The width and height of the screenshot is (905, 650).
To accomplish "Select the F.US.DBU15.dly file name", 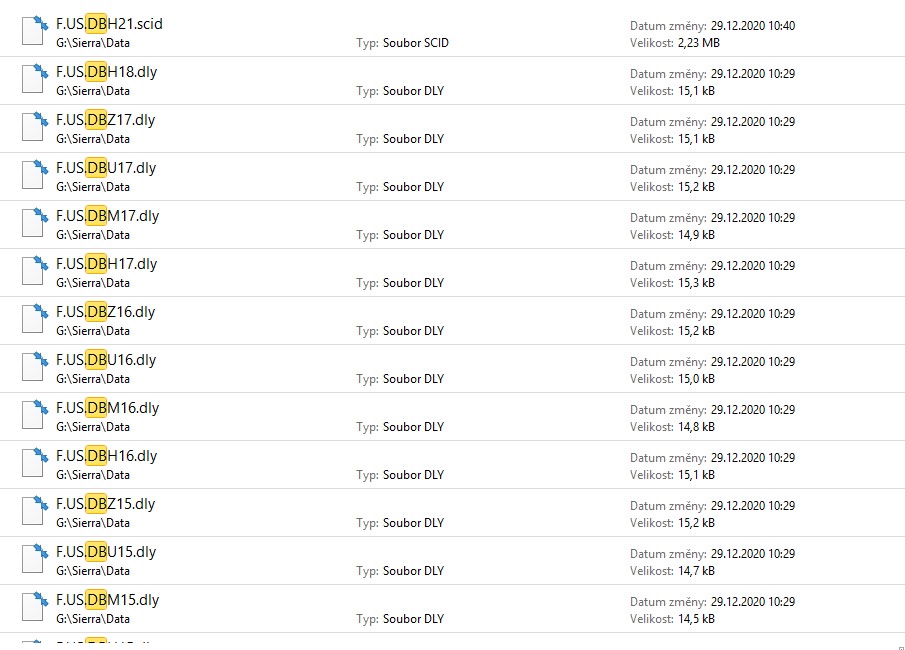I will [106, 552].
